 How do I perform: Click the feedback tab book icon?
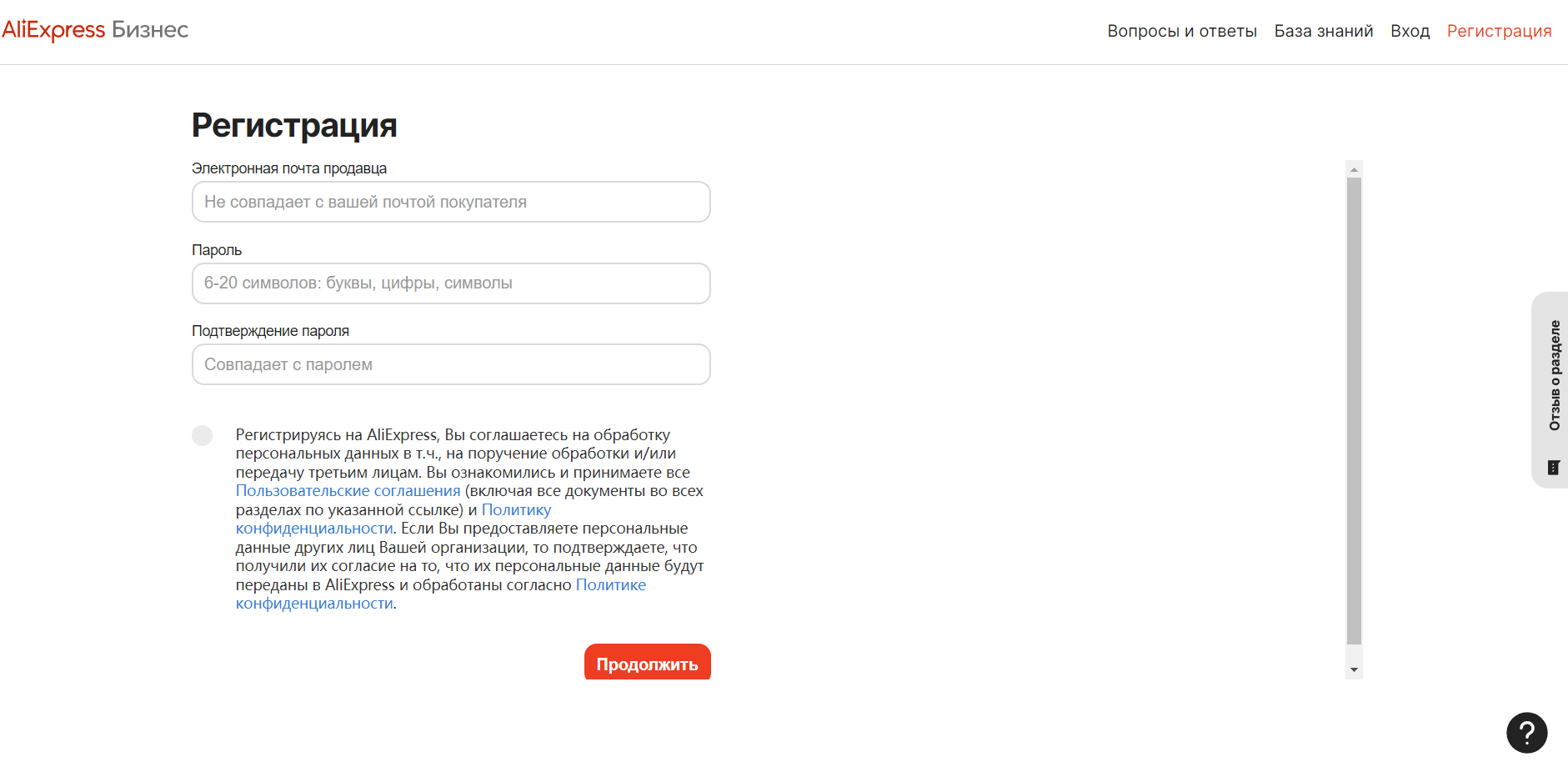coord(1554,468)
